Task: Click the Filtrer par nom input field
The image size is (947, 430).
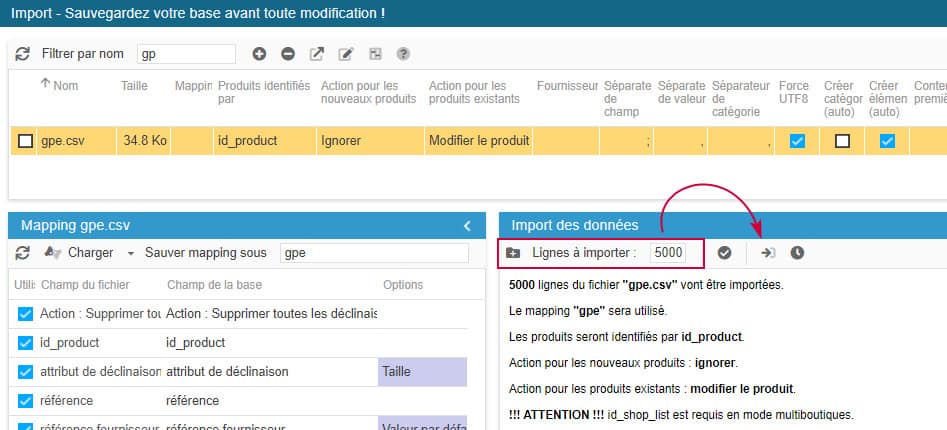Action: tap(185, 54)
